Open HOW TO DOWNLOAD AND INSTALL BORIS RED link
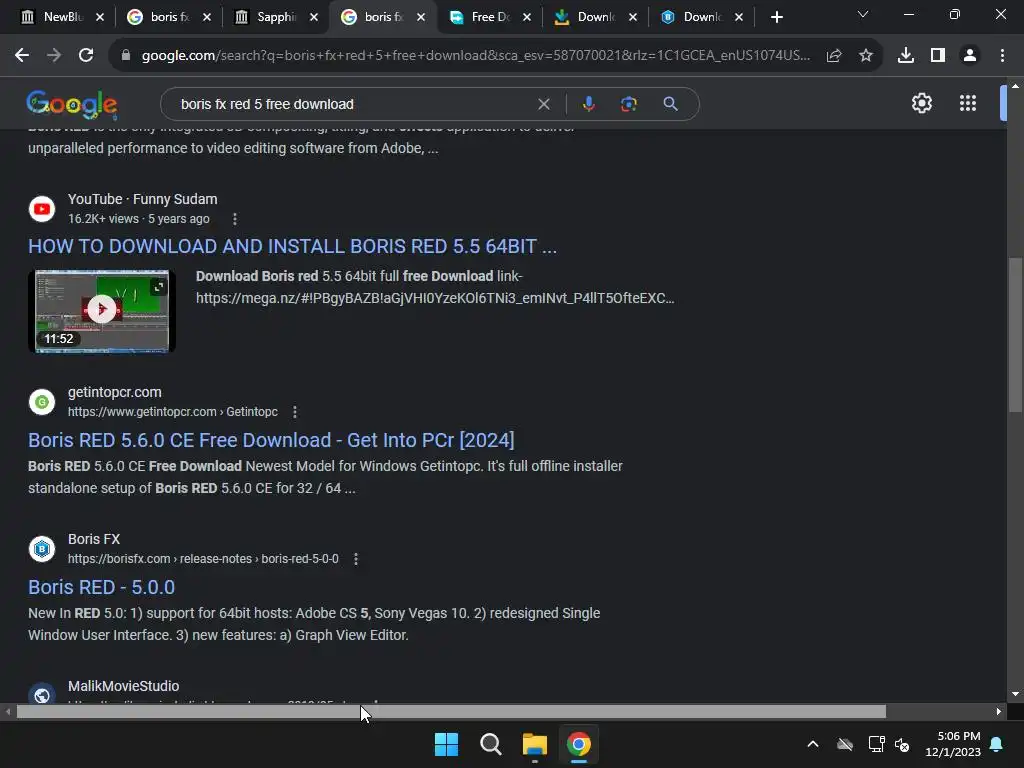 [293, 246]
